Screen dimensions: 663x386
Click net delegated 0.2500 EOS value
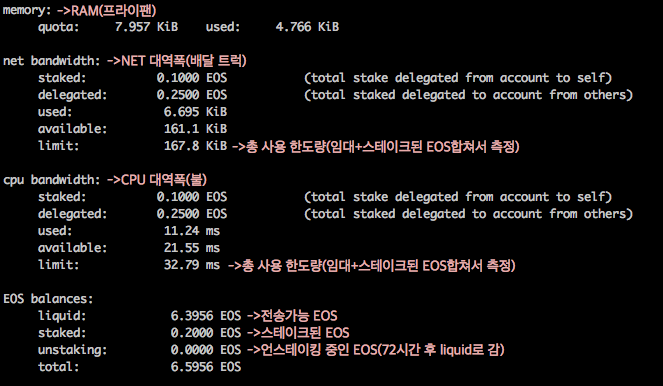point(192,95)
